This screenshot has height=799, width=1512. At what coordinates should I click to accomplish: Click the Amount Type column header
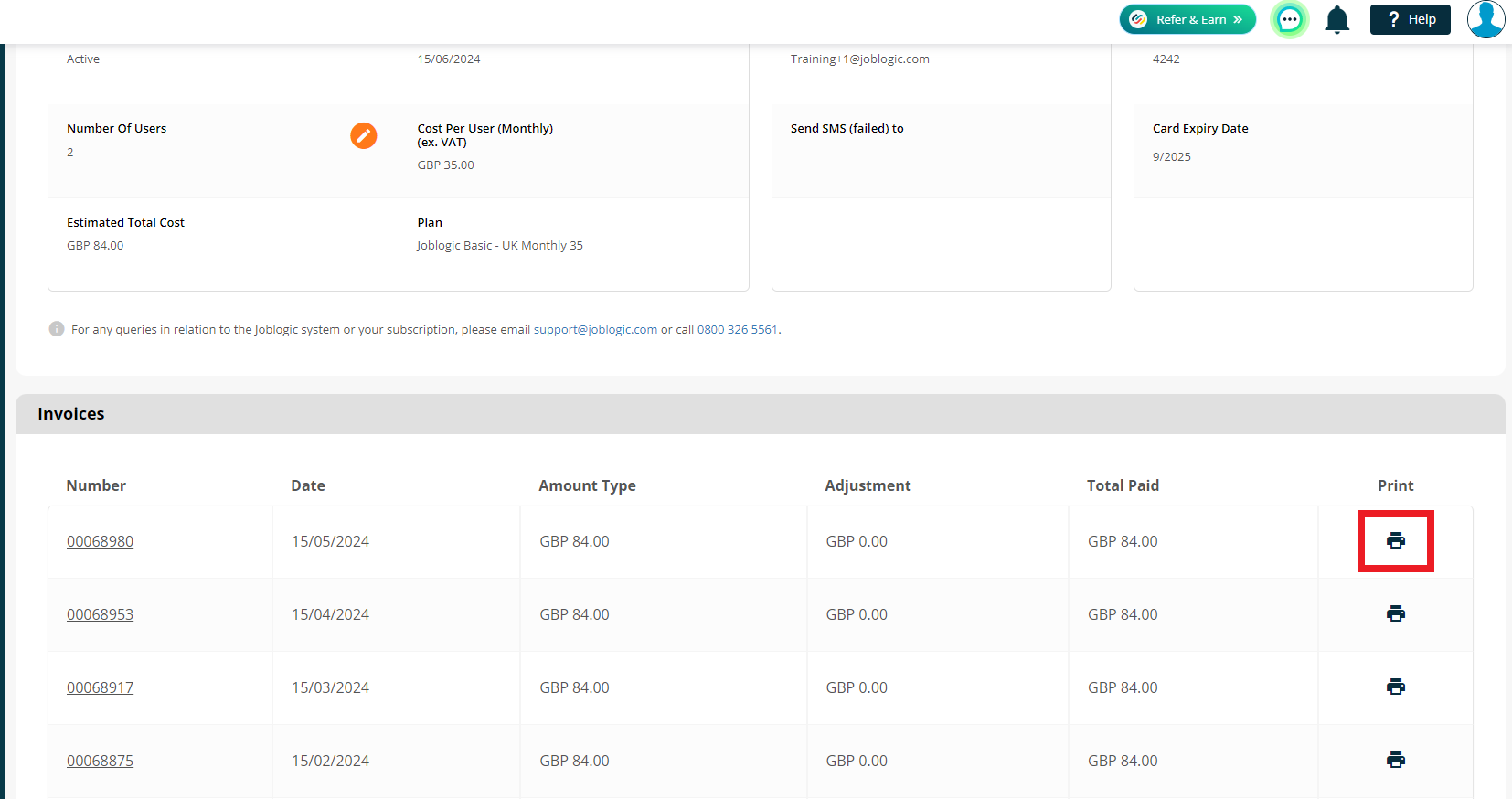[587, 485]
